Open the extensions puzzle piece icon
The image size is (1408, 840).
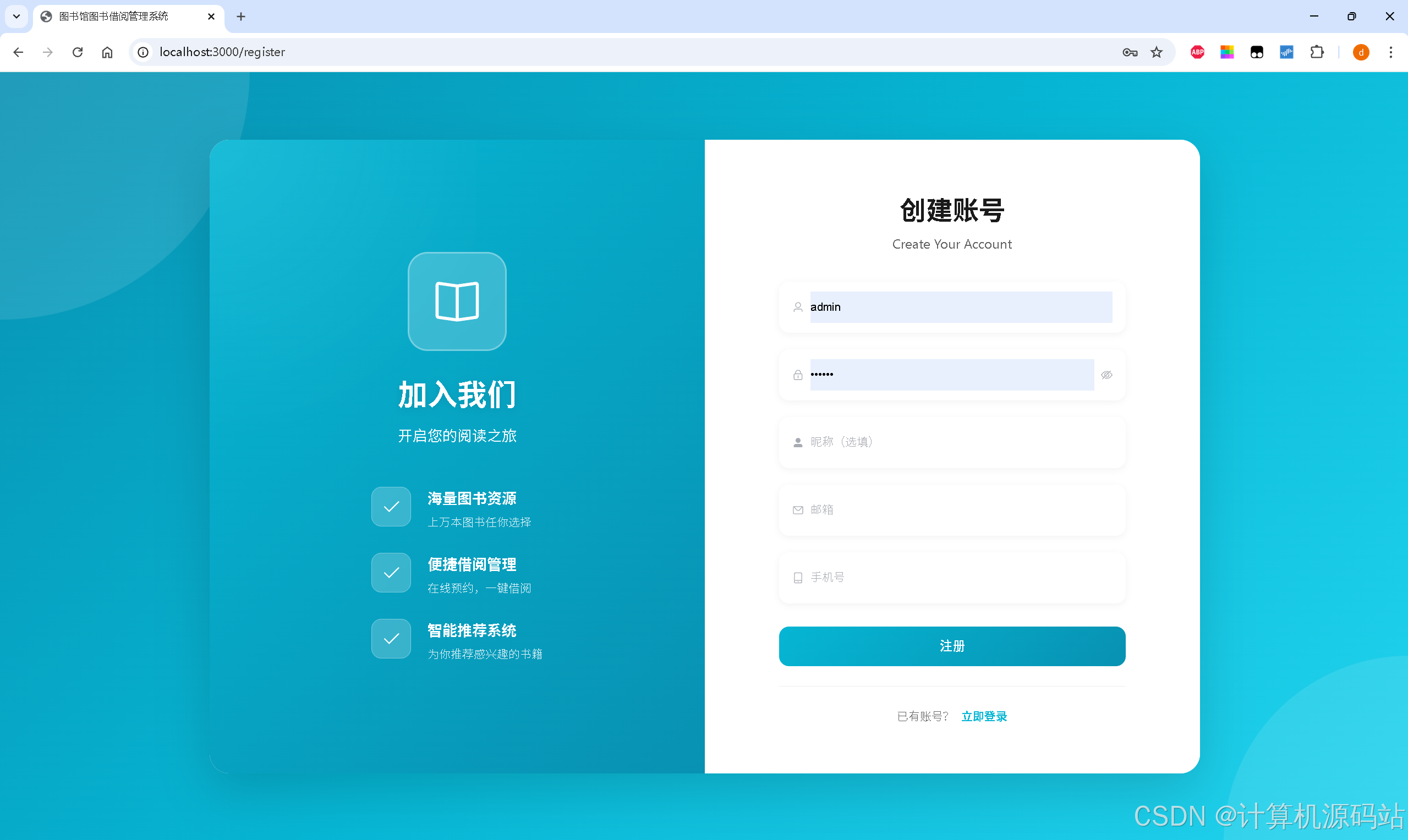tap(1317, 52)
